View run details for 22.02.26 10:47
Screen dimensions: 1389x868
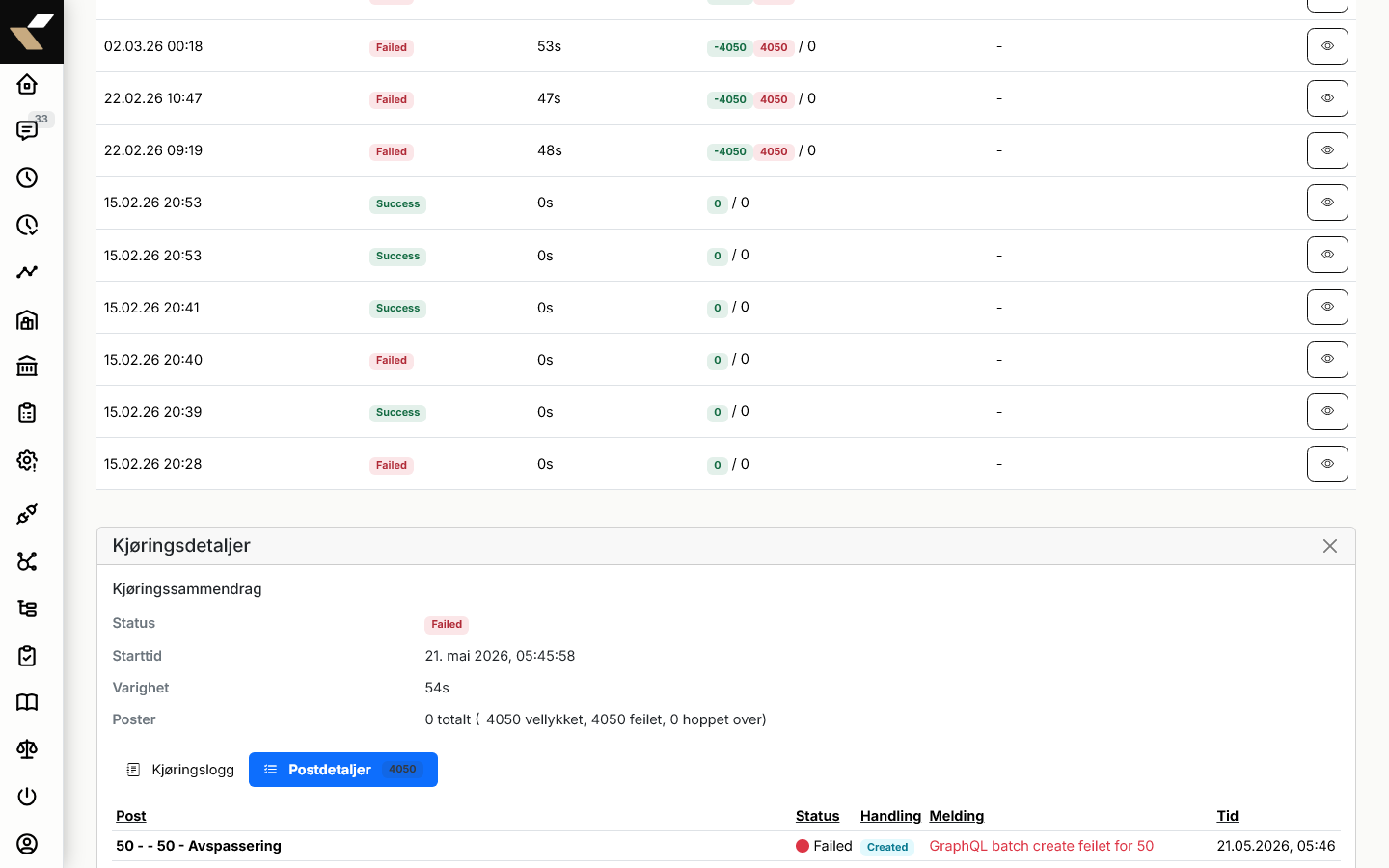[x=1327, y=98]
